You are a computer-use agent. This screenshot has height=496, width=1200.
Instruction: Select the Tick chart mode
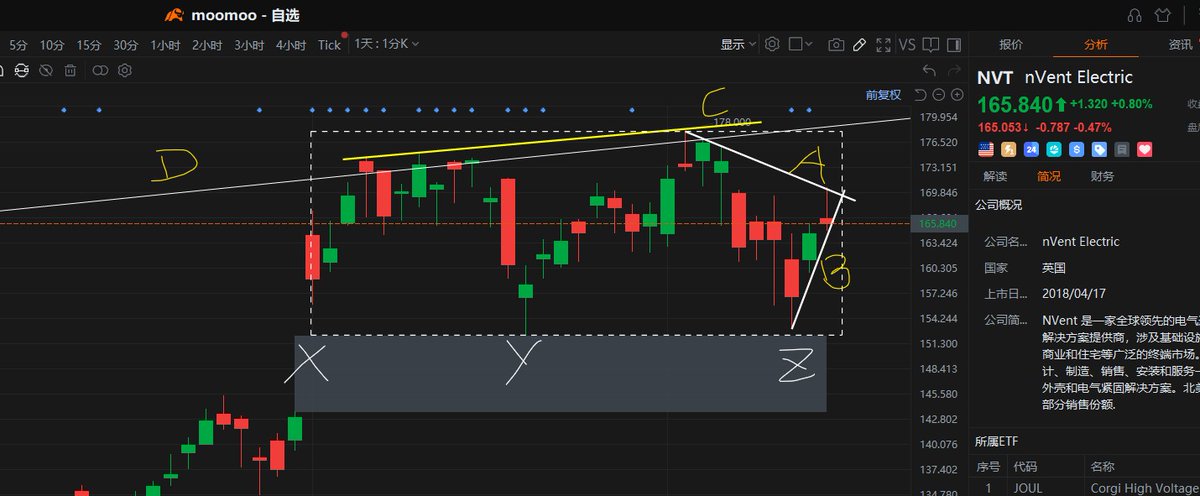pyautogui.click(x=329, y=45)
